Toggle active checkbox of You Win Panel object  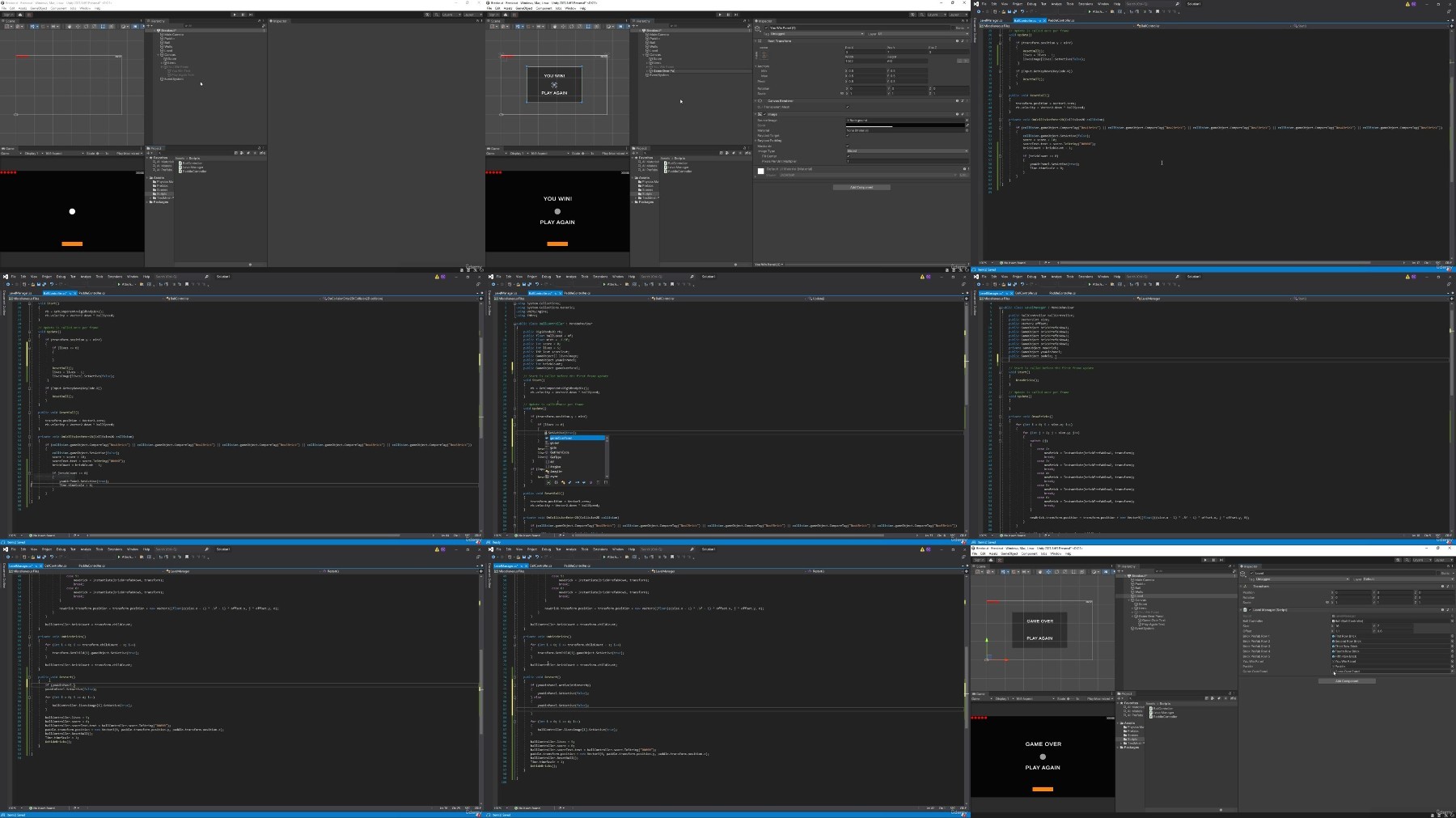click(766, 28)
